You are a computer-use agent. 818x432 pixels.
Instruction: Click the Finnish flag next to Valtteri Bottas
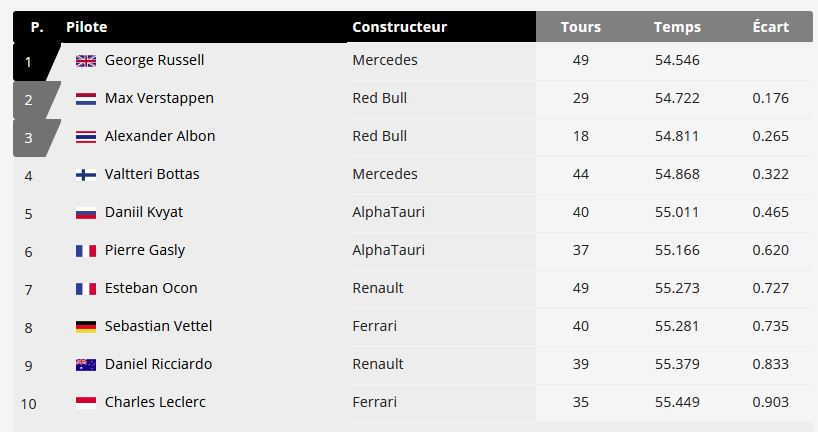tap(86, 175)
